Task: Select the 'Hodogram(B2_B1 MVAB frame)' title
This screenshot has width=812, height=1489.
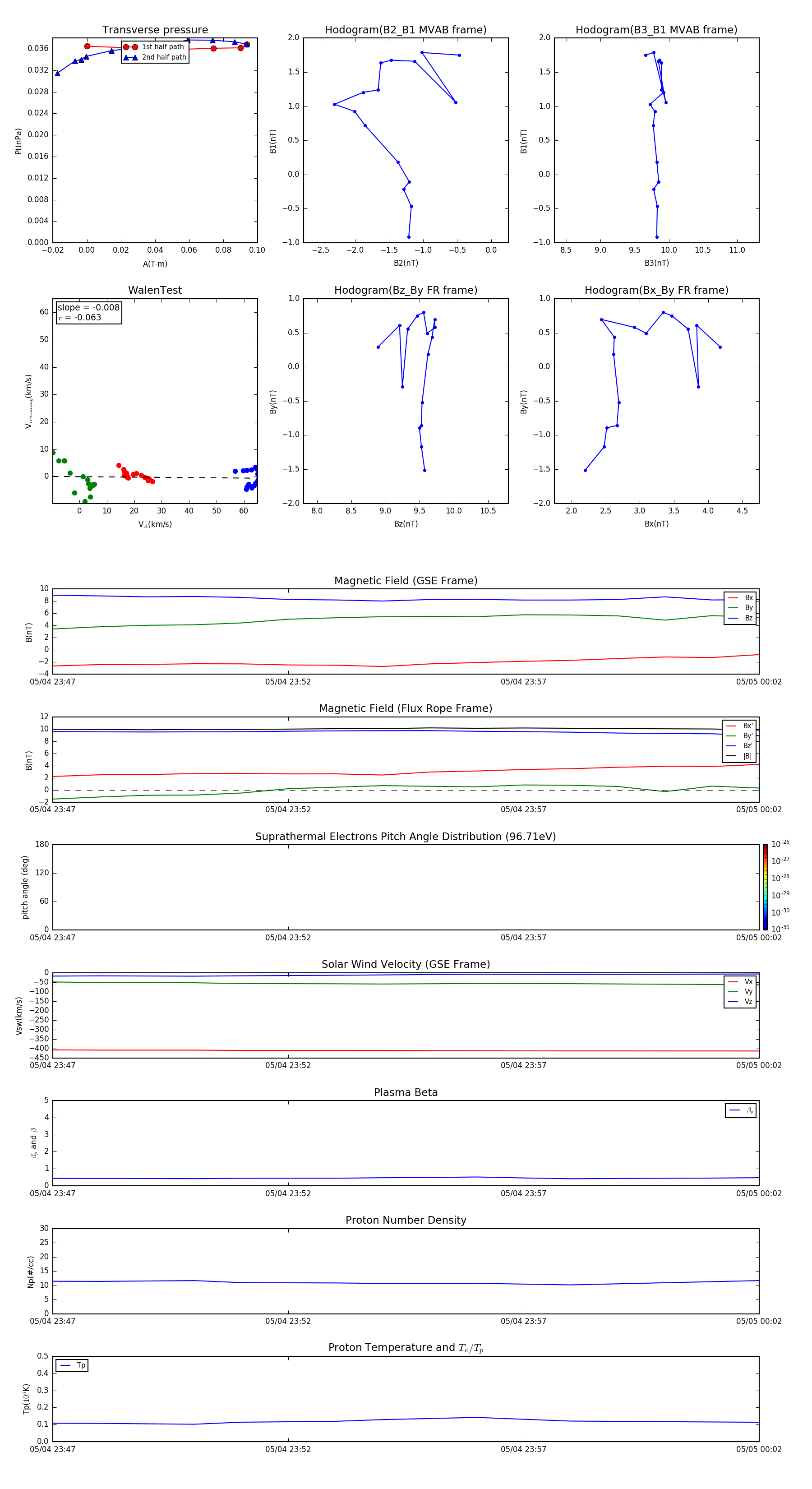Action: pos(406,30)
